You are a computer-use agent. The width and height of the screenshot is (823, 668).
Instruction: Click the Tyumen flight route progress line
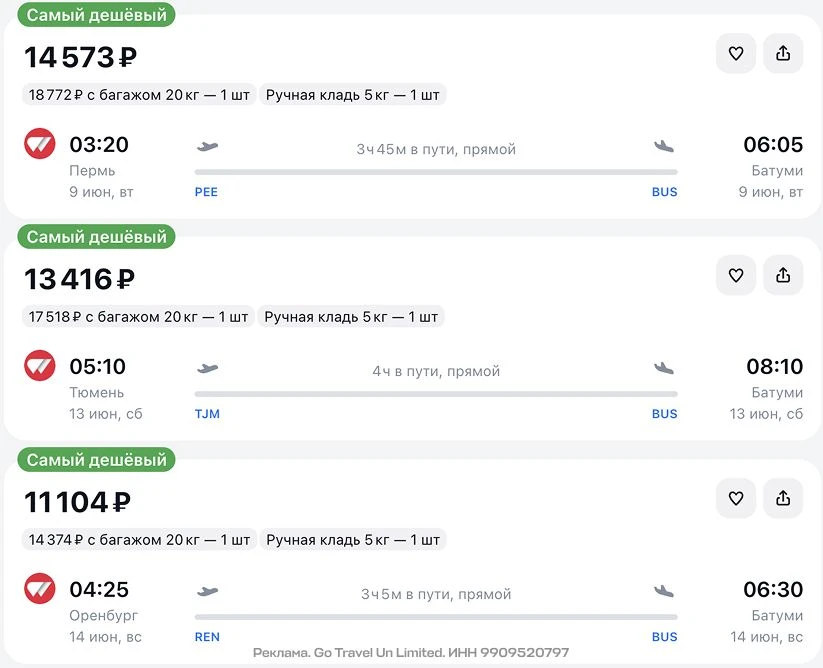[436, 394]
